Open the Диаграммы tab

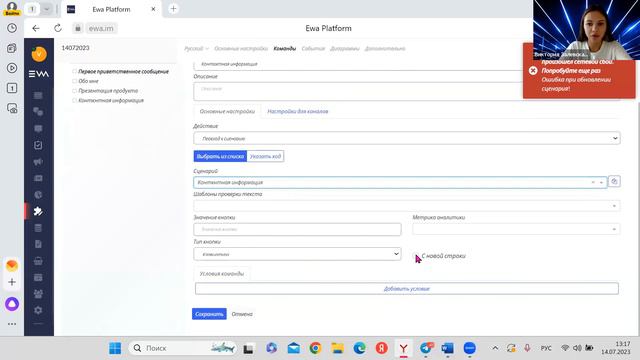click(x=345, y=49)
